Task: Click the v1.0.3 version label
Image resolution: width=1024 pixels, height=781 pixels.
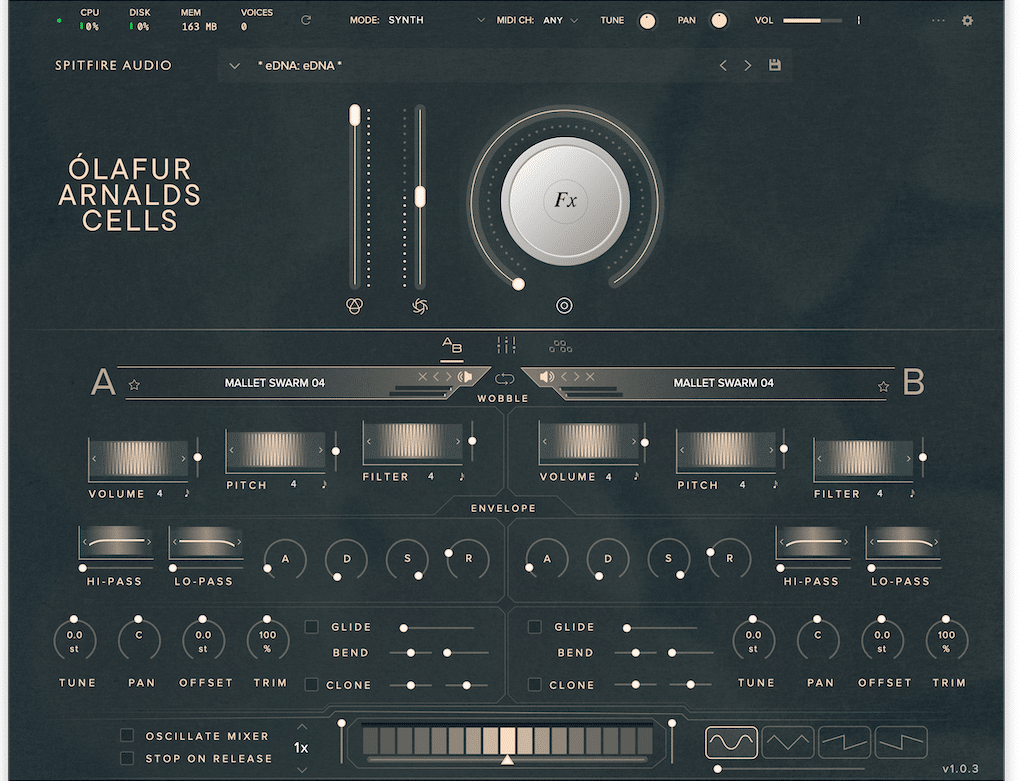Action: (x=960, y=769)
